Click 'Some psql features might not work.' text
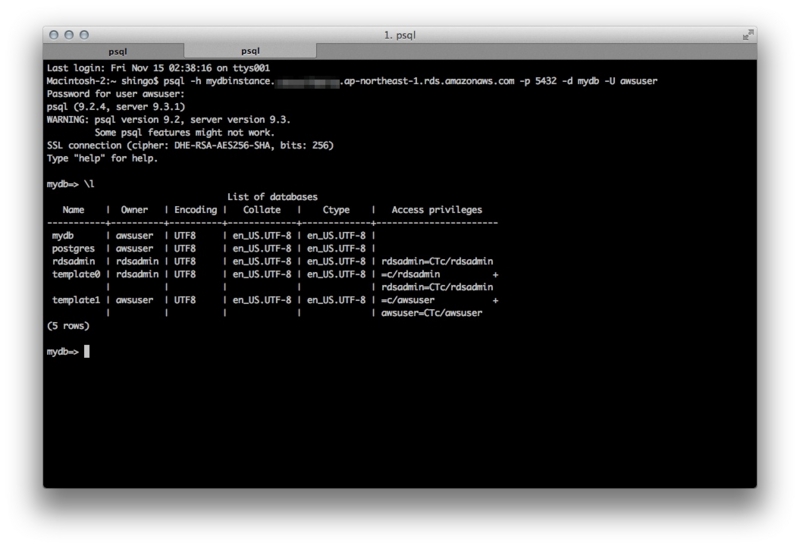Screen dimensions: 800x548 point(185,132)
